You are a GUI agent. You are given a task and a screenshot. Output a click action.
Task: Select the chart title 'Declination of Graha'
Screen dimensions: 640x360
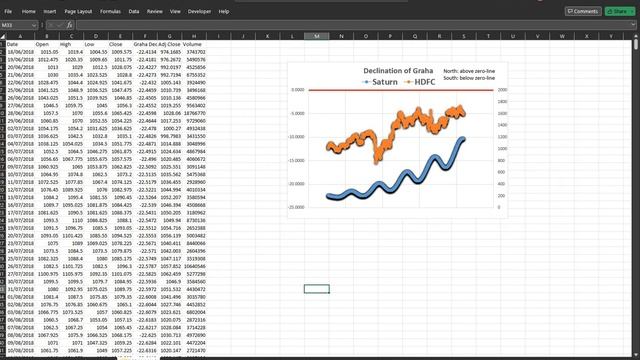click(398, 71)
